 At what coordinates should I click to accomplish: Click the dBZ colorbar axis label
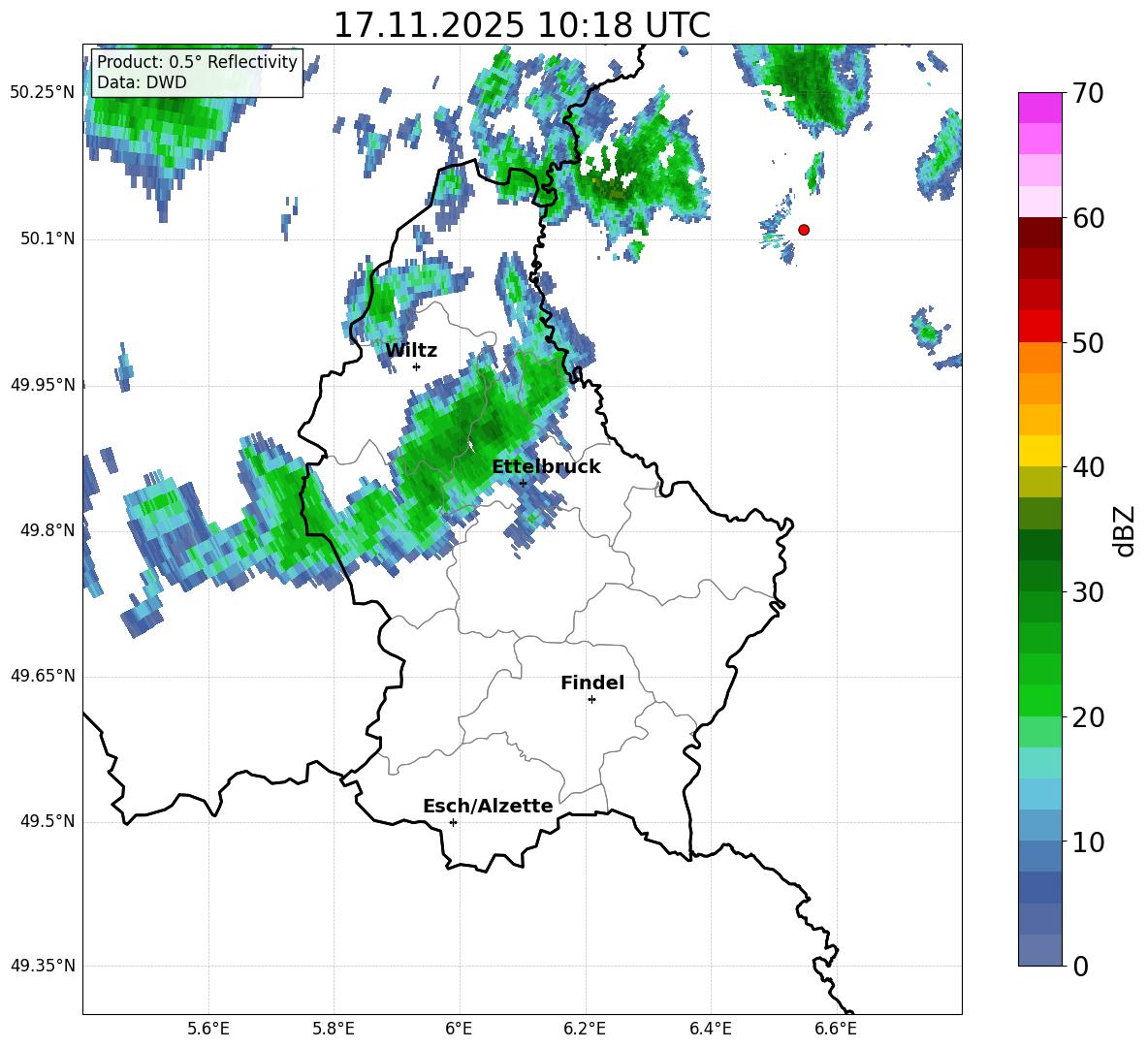1126,530
